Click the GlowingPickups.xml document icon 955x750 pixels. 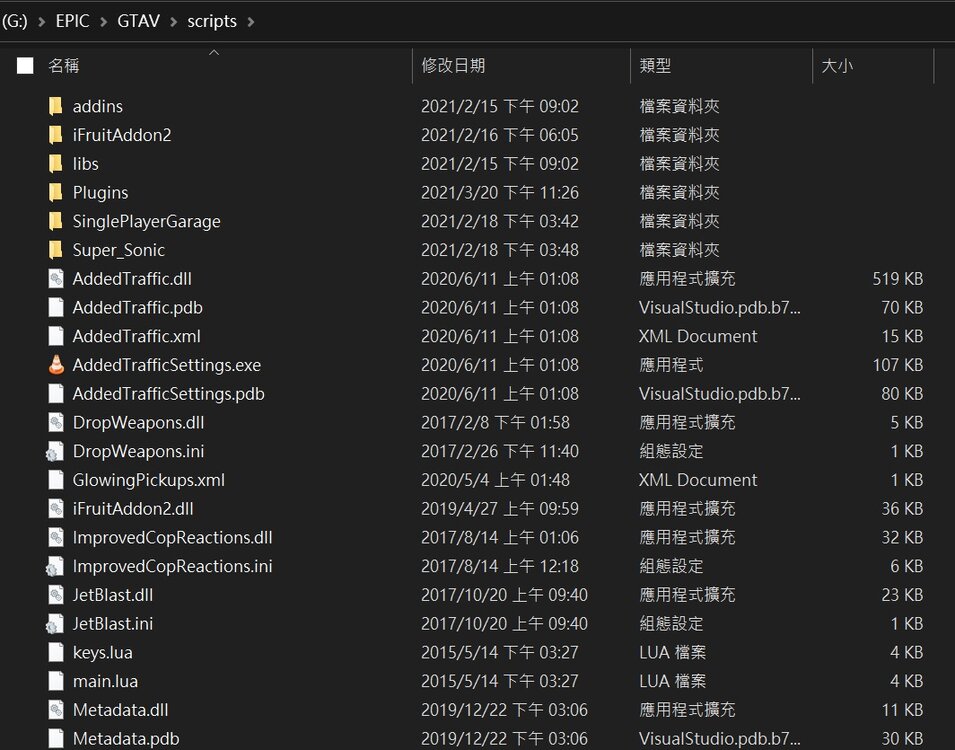(56, 479)
